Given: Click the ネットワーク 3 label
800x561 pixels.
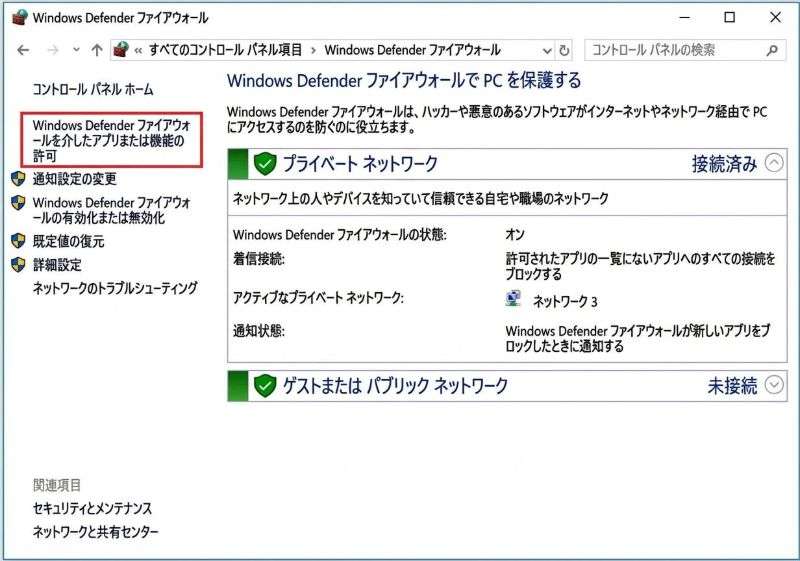Looking at the screenshot, I should pos(565,301).
